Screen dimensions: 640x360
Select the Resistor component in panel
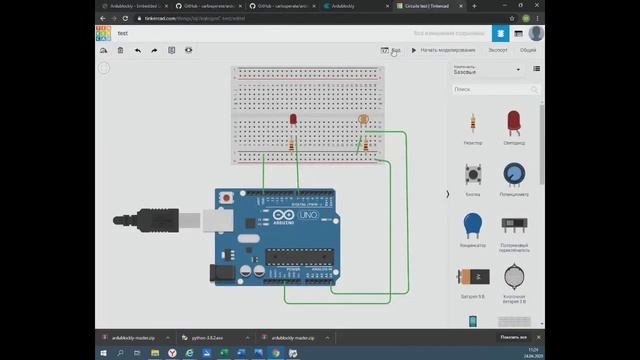coord(473,127)
